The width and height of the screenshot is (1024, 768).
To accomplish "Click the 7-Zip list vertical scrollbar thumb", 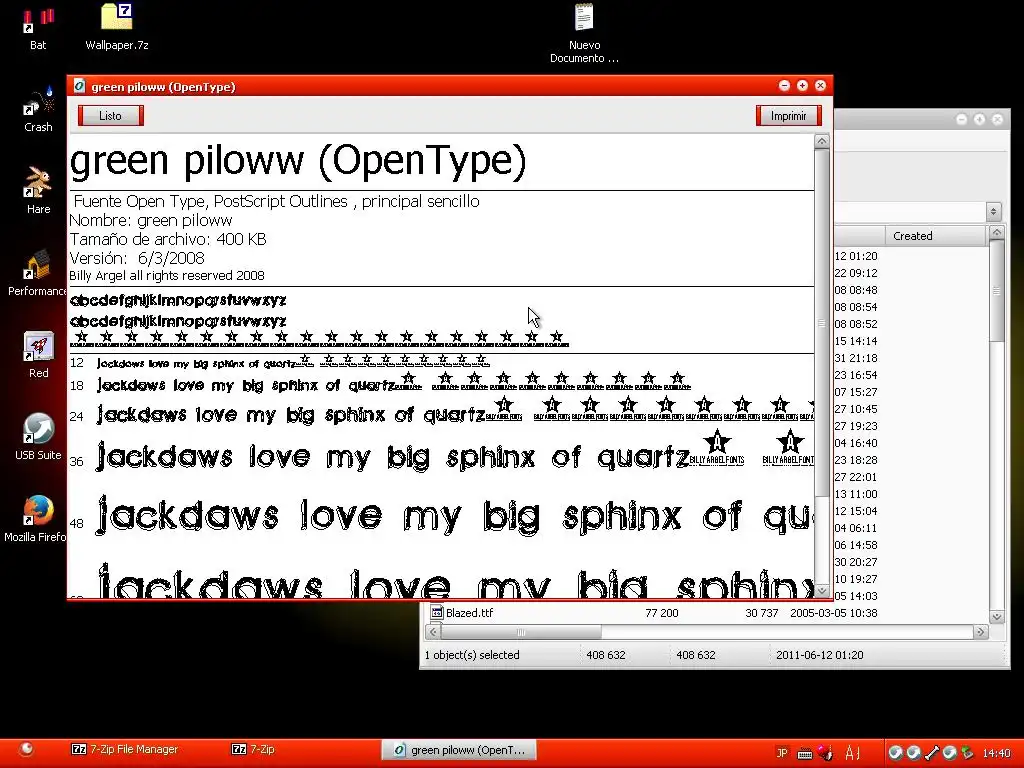I will coord(997,291).
